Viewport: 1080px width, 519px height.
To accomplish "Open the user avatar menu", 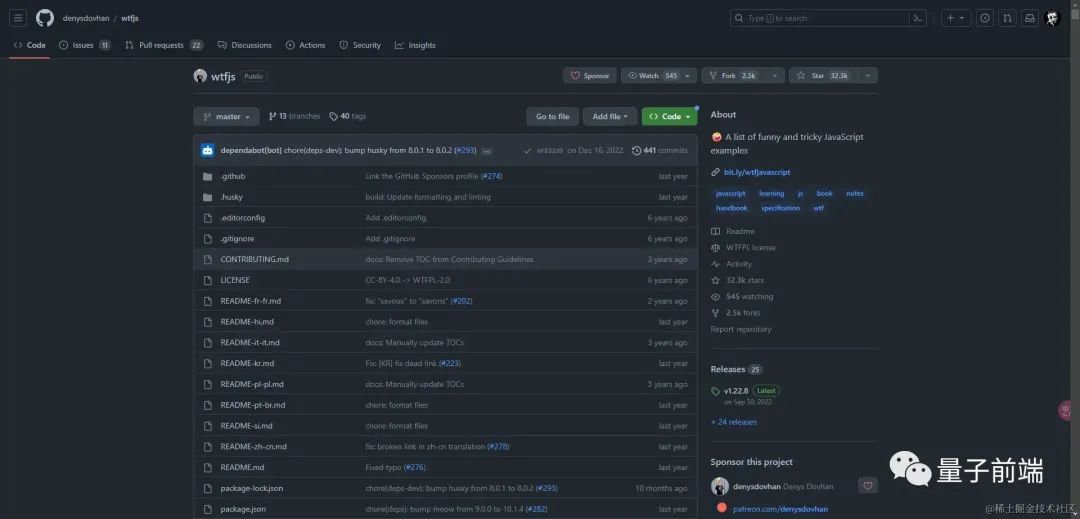I will (1052, 19).
